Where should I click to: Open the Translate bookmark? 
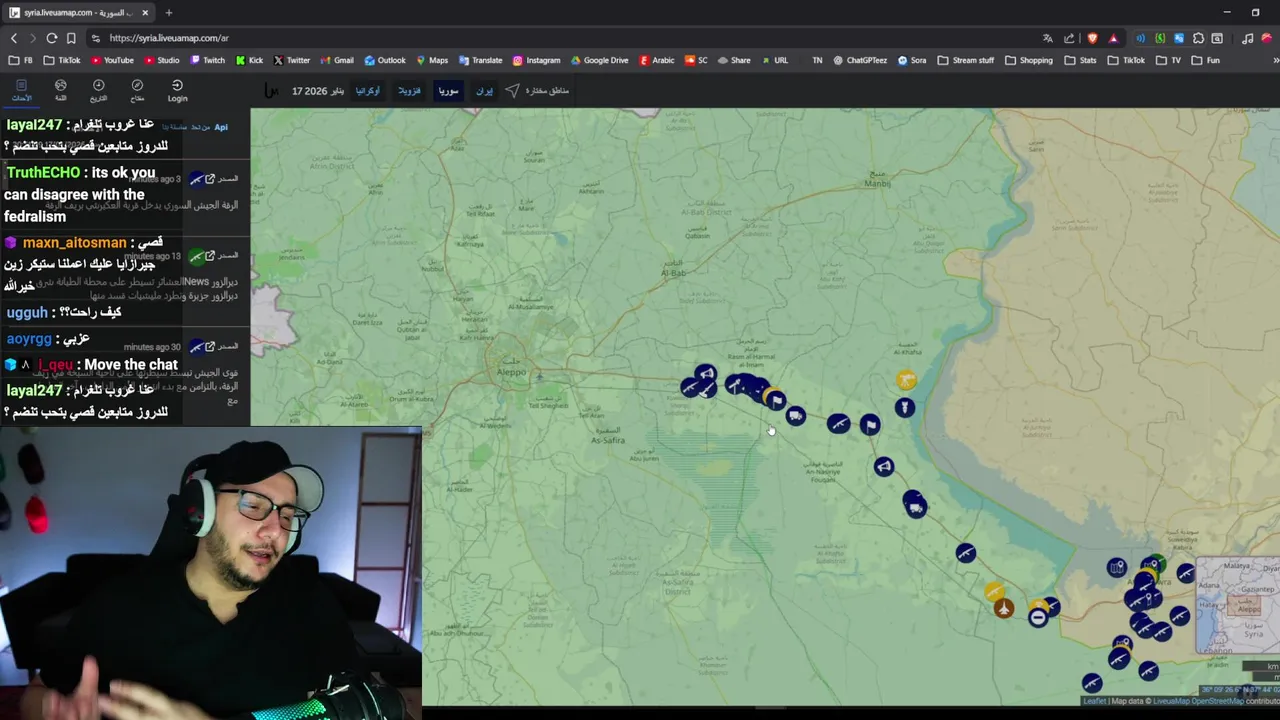480,60
